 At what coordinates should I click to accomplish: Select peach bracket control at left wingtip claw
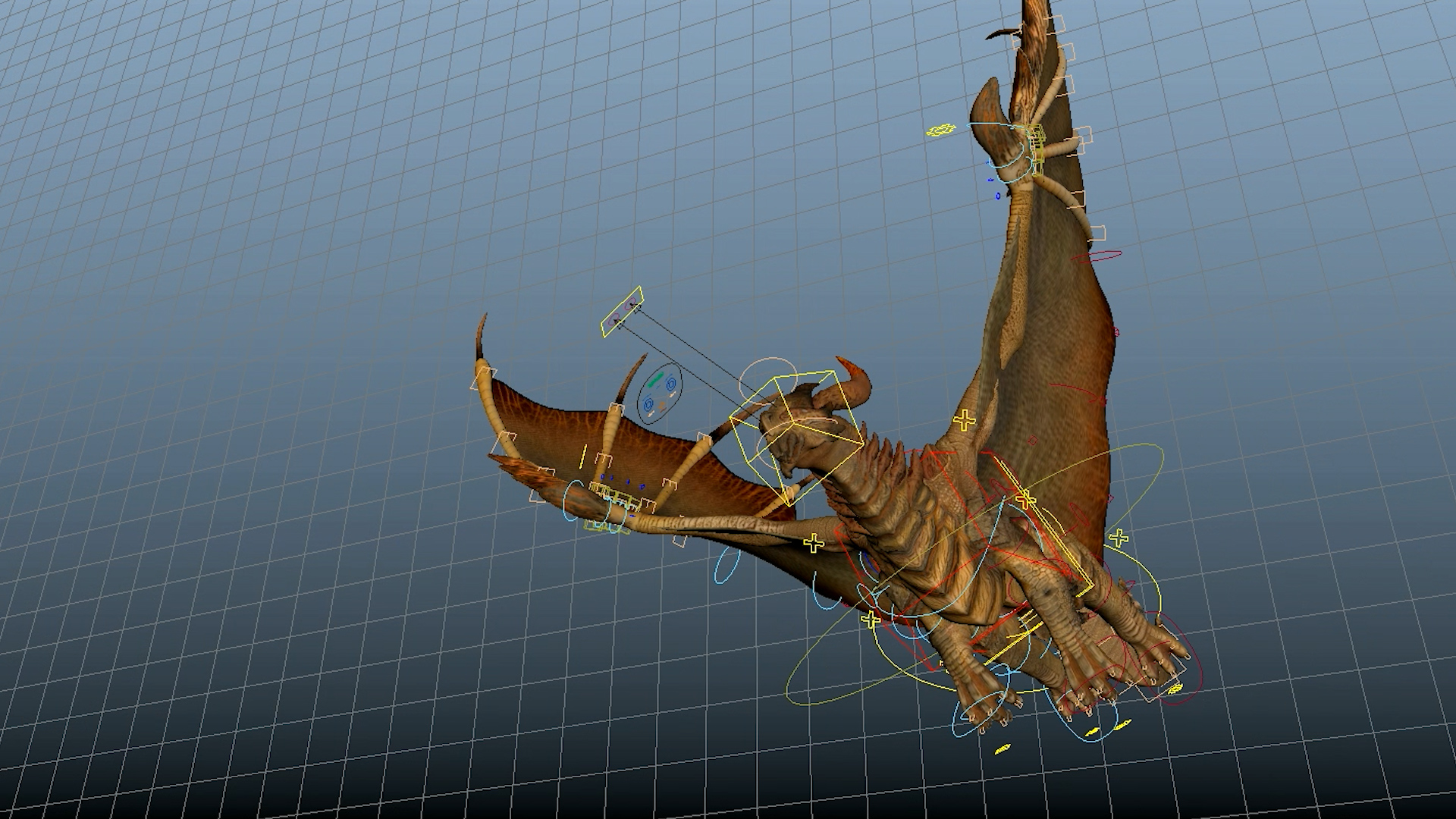pyautogui.click(x=483, y=377)
